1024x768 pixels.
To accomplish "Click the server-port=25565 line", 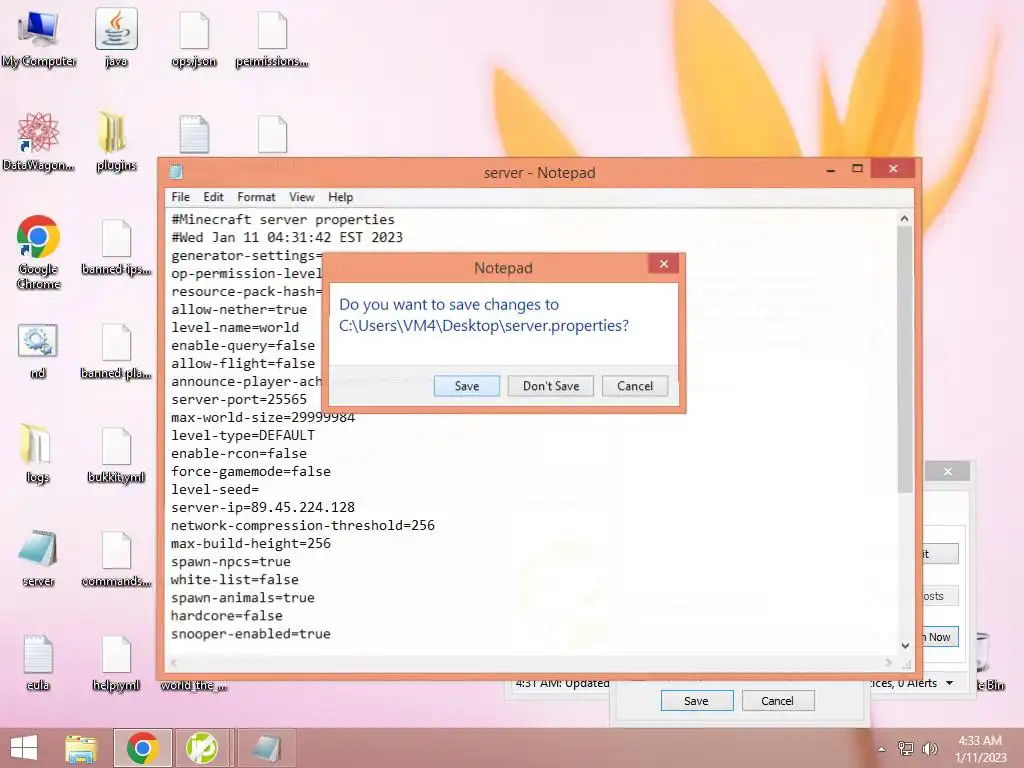I will click(239, 399).
